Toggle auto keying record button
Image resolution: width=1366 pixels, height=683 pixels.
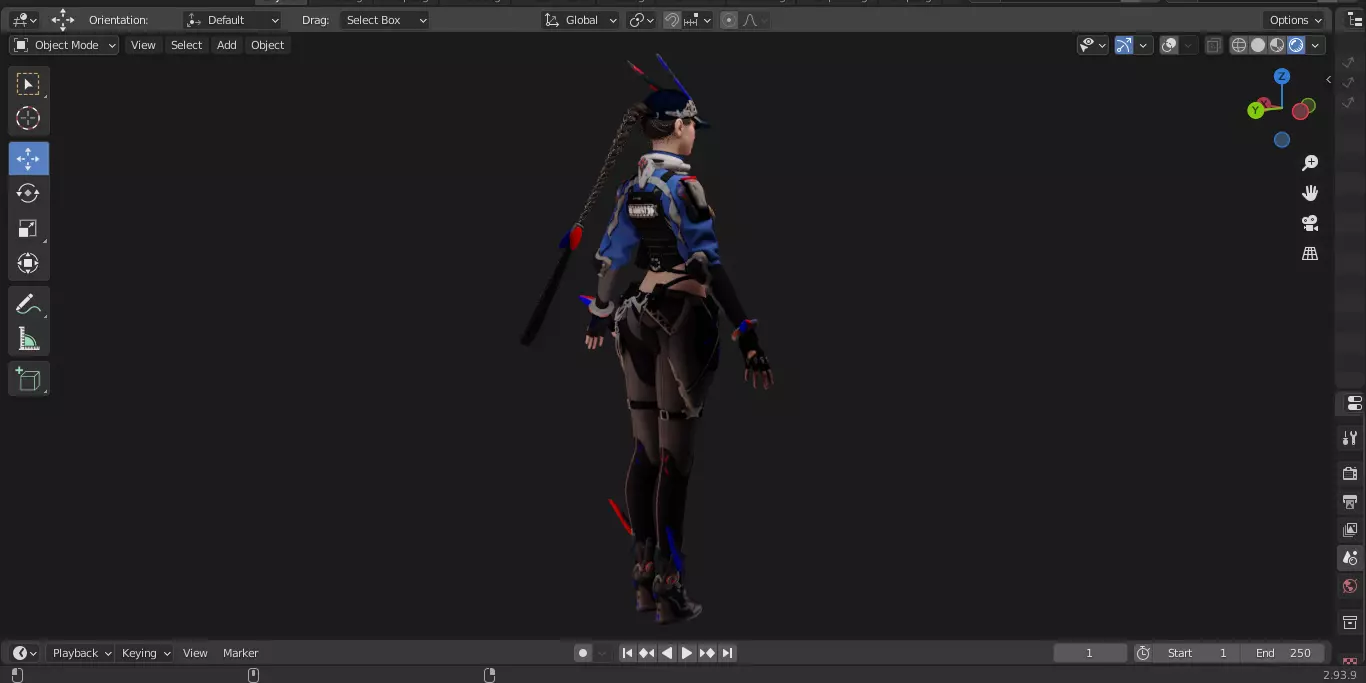coord(583,653)
